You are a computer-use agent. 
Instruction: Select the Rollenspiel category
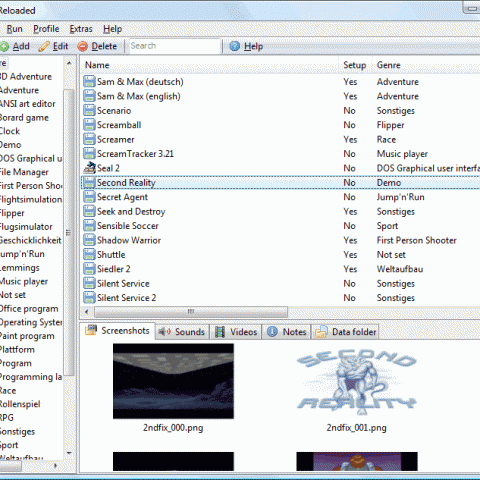click(20, 404)
